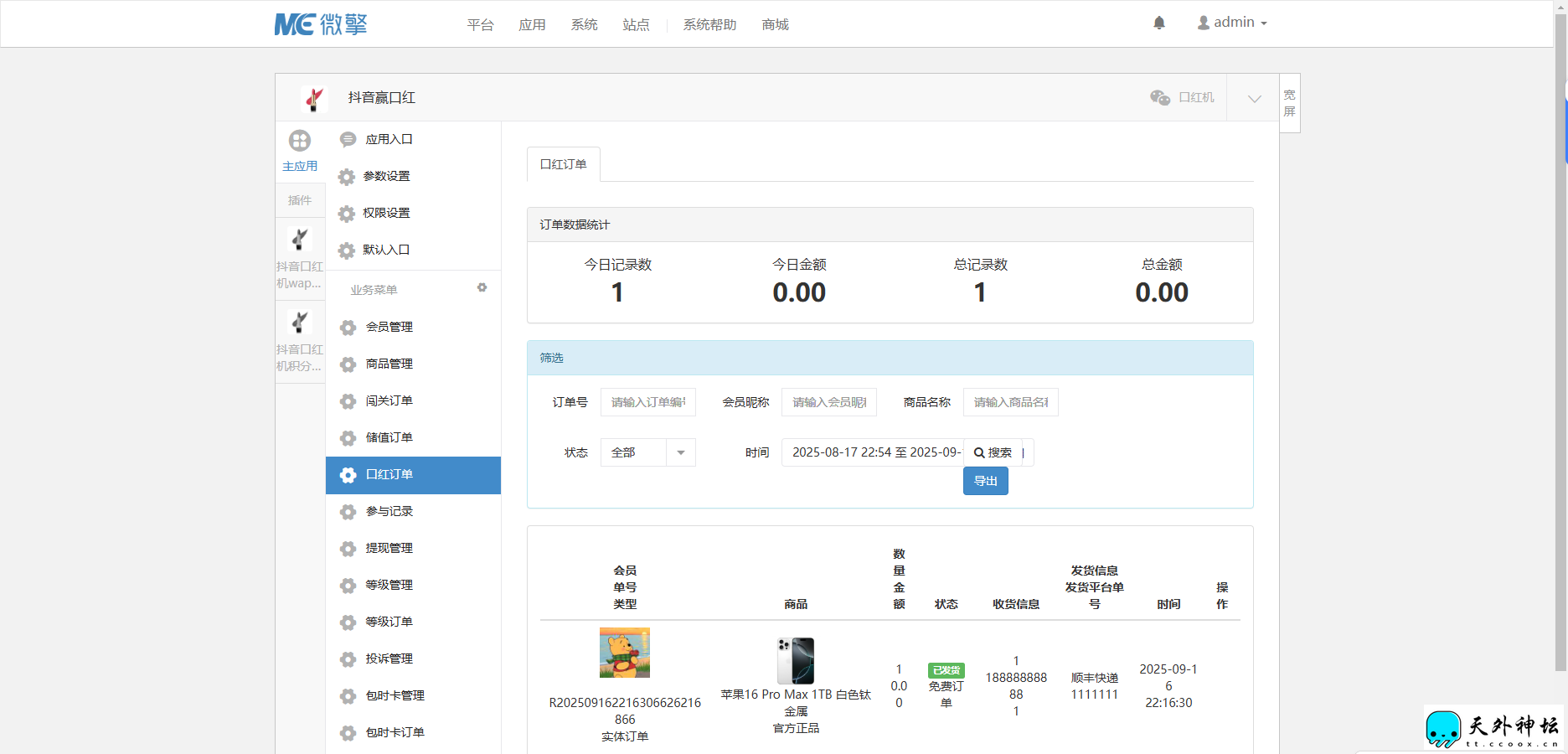Click the 搜索 search button
Image resolution: width=1568 pixels, height=754 pixels.
[x=993, y=452]
